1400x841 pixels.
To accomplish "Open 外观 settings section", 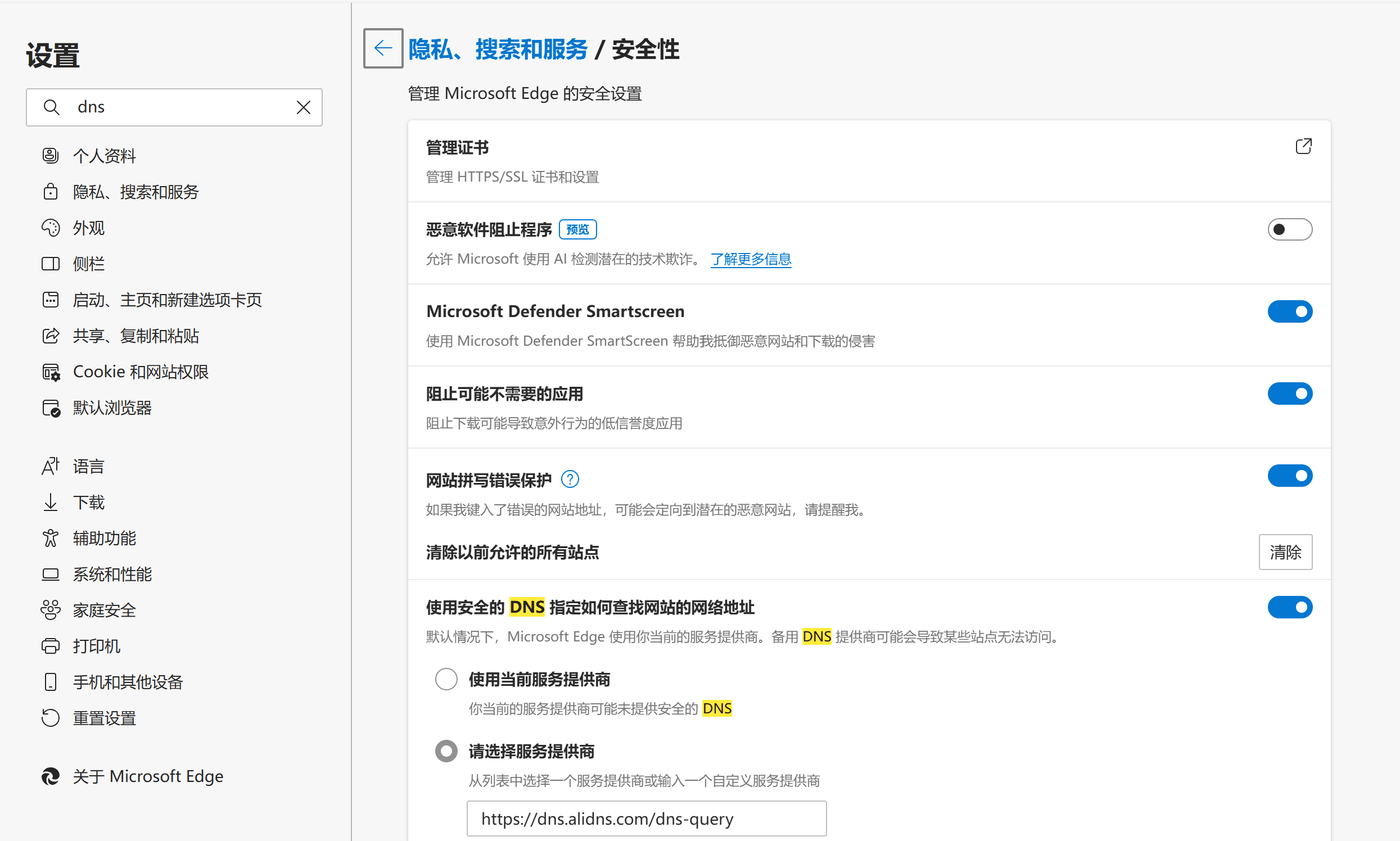I will click(89, 228).
